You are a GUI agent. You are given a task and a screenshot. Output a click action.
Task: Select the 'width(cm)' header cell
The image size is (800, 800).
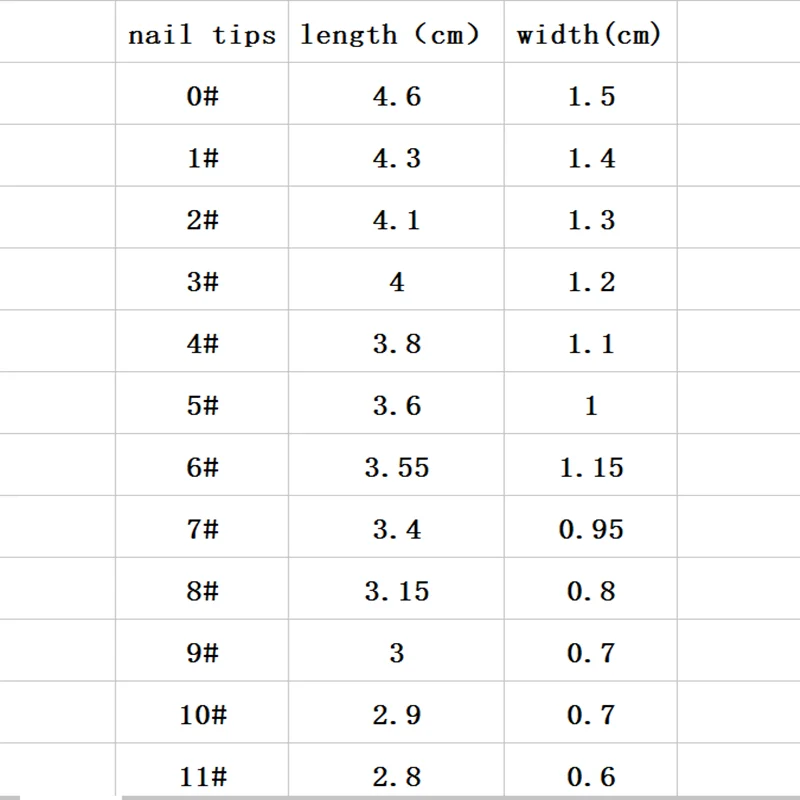coord(591,32)
